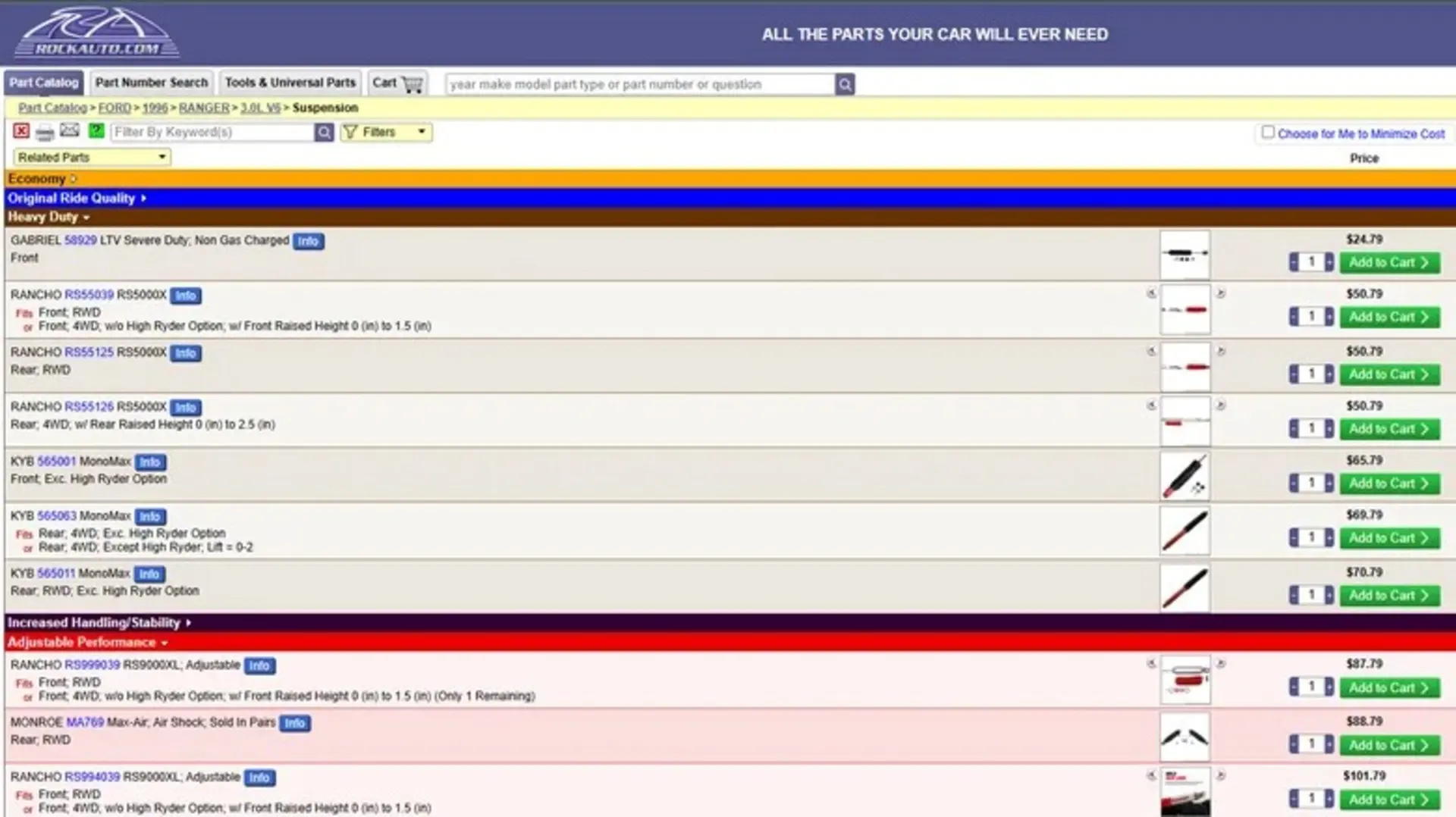The height and width of the screenshot is (817, 1456).
Task: Open Info for KYB 565063 MonoMax
Action: click(x=150, y=517)
